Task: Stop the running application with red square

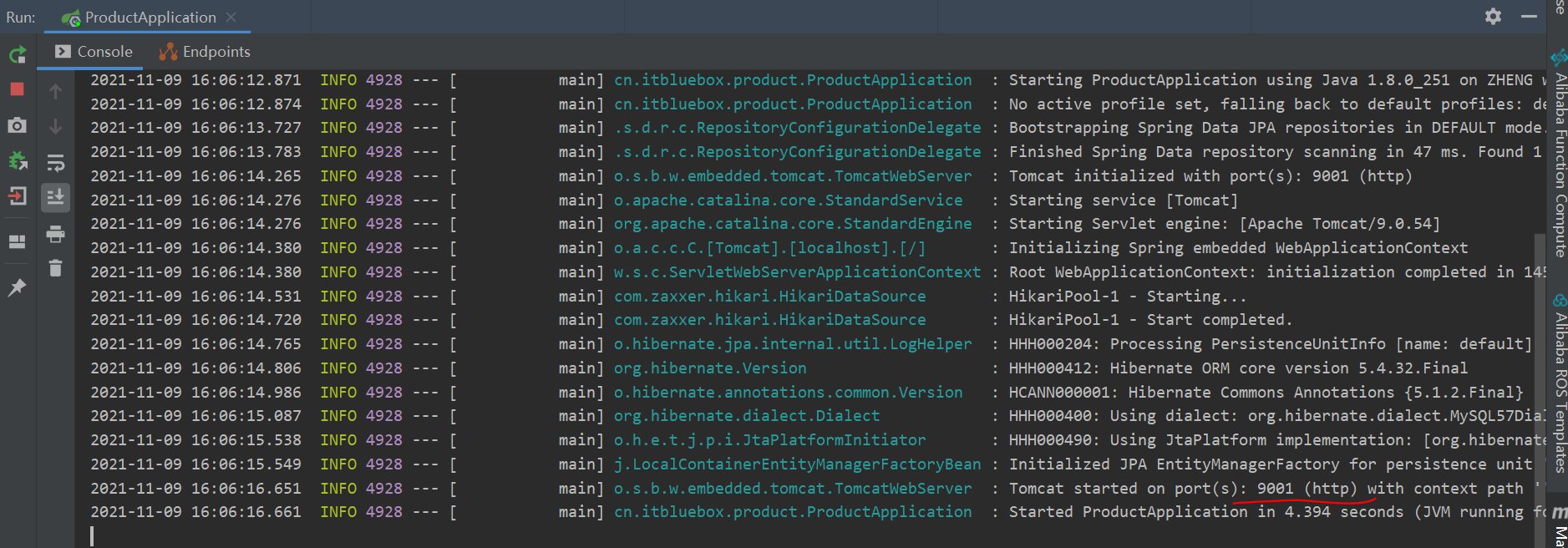Action: click(17, 89)
